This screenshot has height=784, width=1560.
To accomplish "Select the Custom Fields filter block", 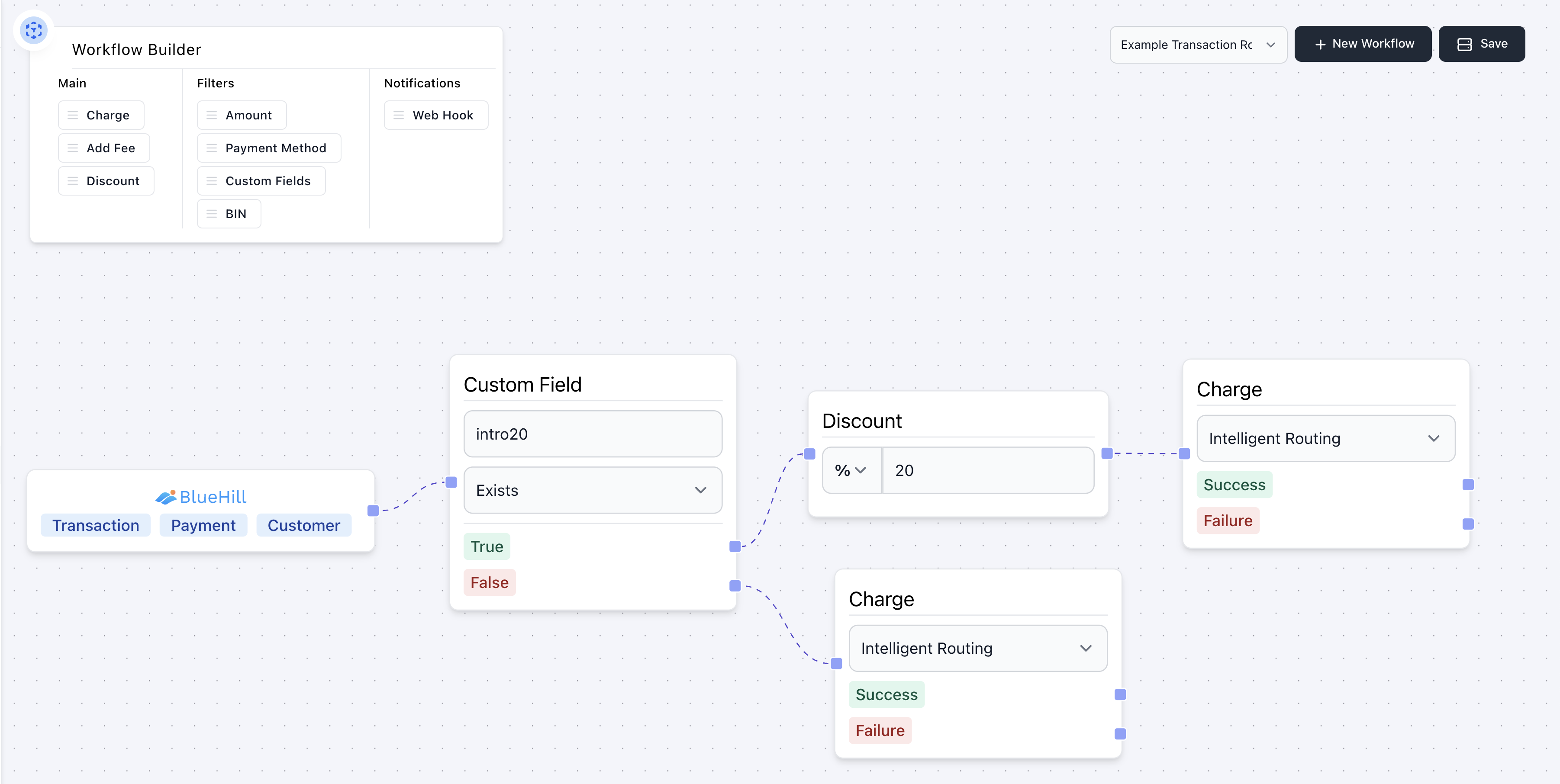I will pyautogui.click(x=261, y=181).
